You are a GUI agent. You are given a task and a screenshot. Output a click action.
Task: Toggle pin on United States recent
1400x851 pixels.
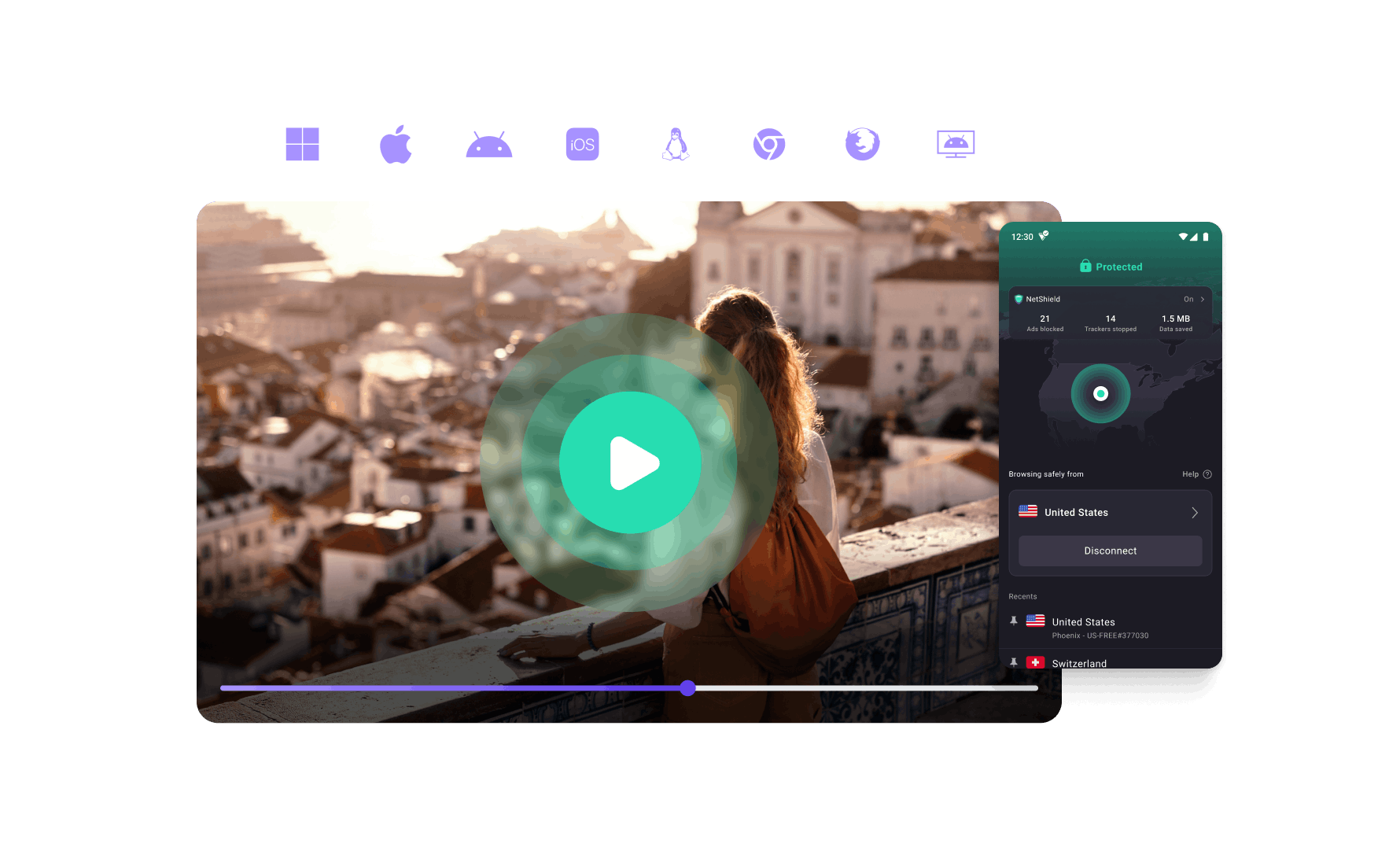click(1014, 621)
